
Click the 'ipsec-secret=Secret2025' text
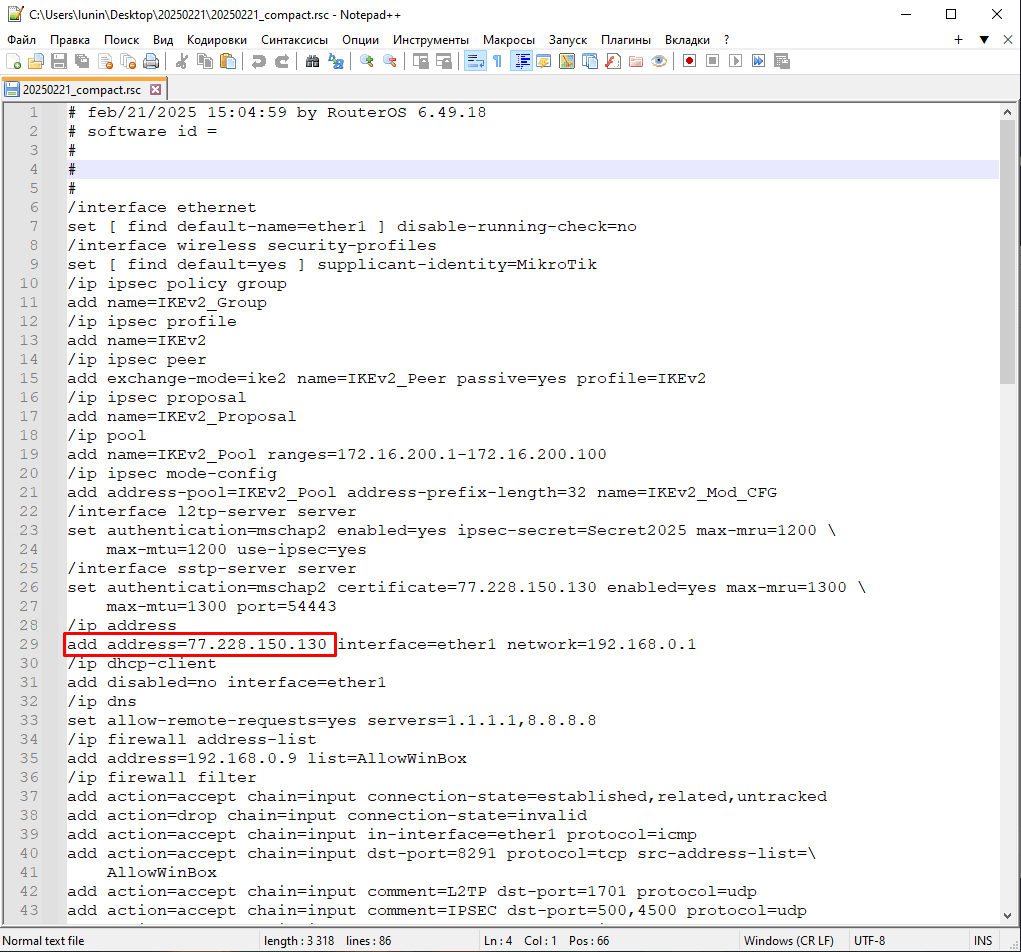click(572, 530)
